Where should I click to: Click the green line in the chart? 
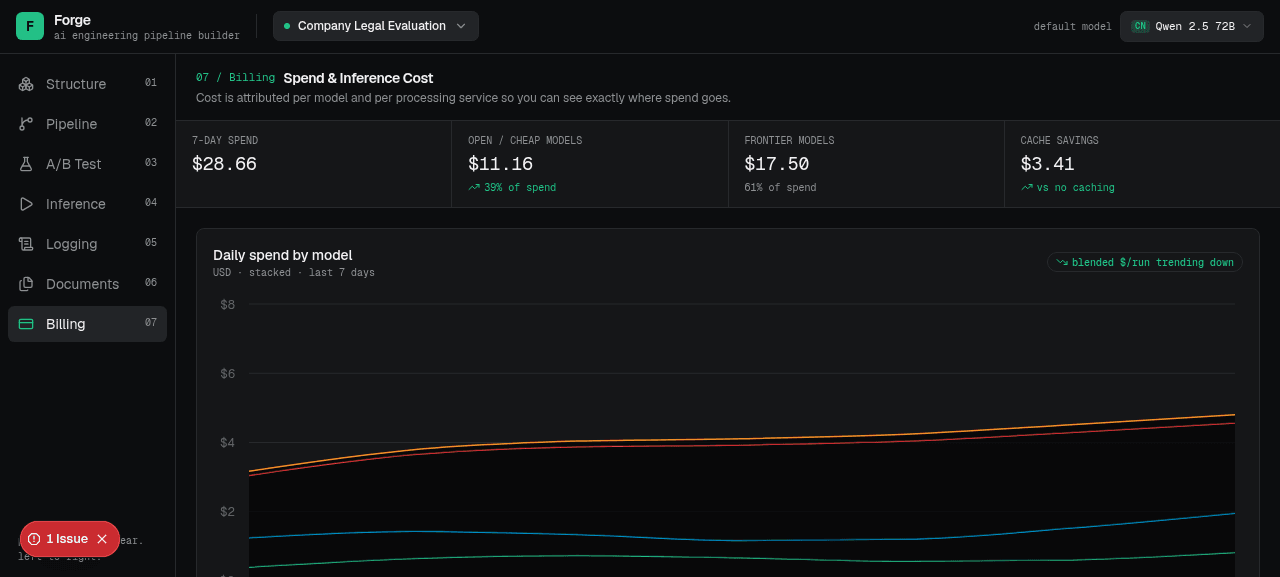(742, 558)
